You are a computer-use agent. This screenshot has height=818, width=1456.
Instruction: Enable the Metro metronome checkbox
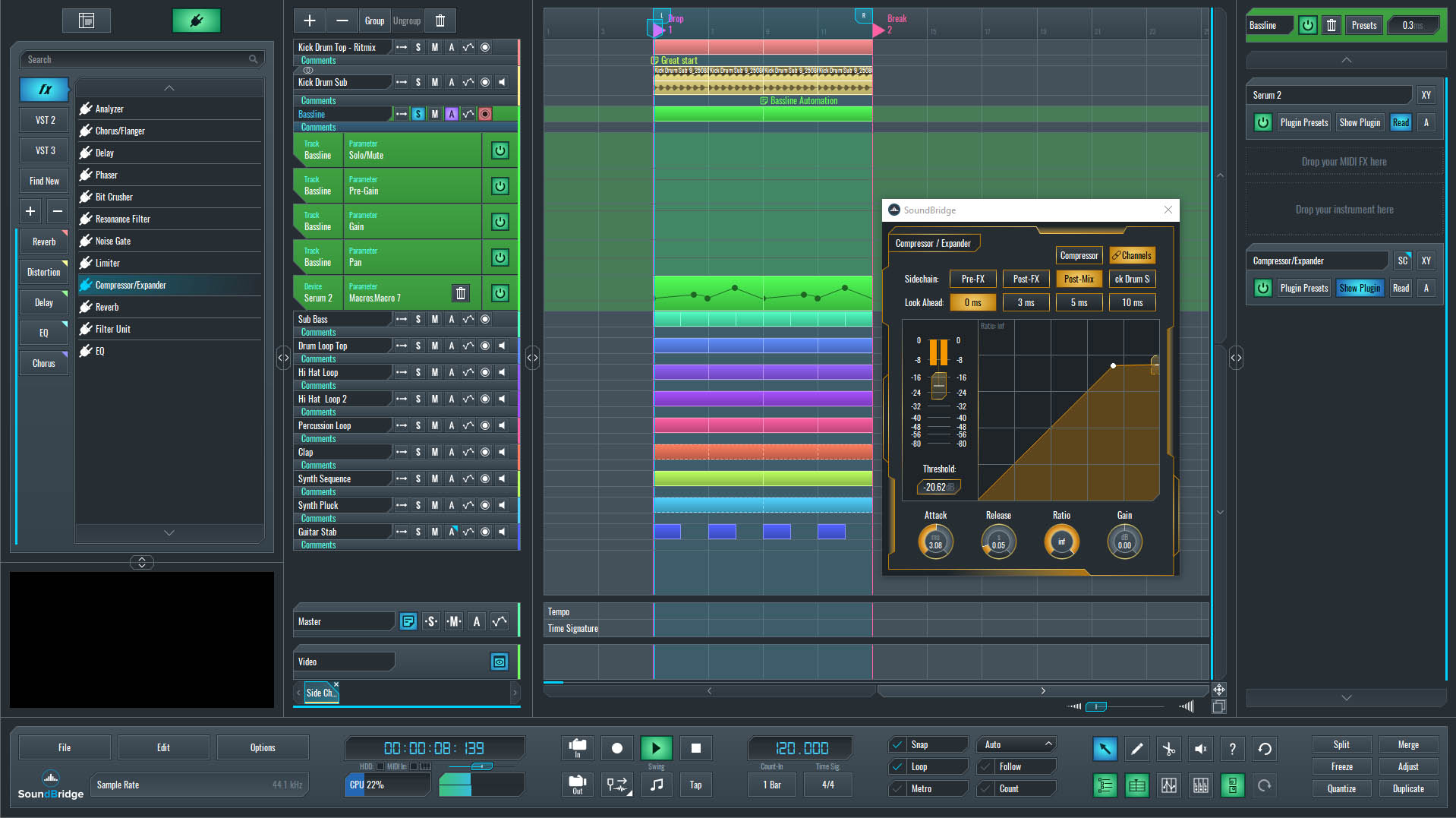(897, 788)
